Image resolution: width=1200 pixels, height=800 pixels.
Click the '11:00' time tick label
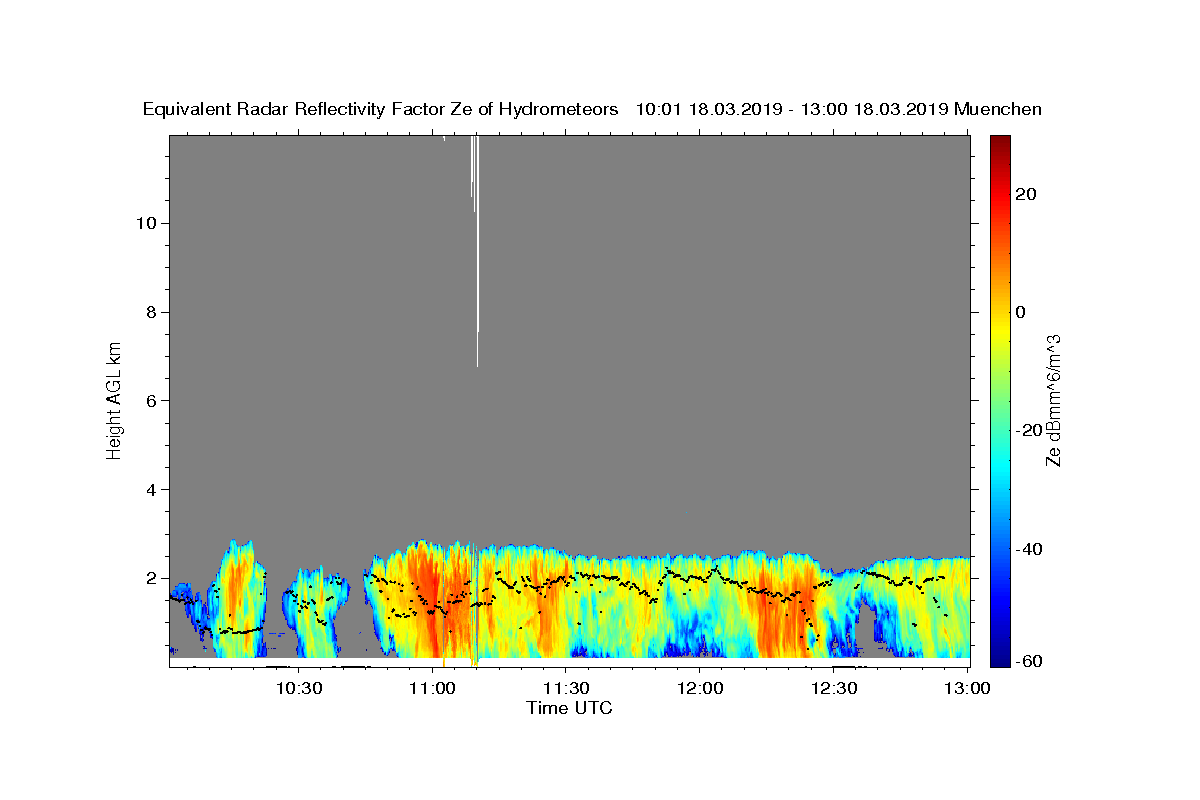(x=433, y=688)
